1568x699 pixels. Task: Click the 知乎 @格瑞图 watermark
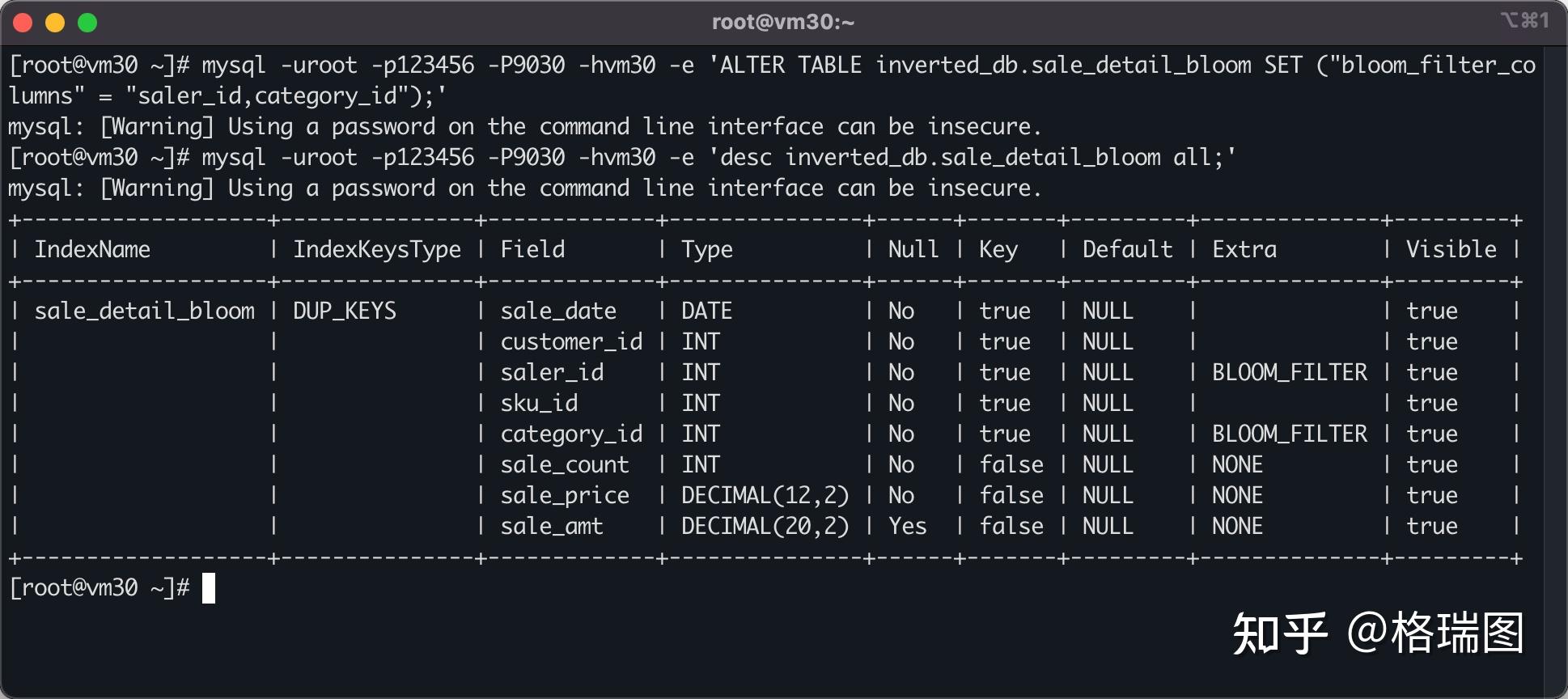1379,633
